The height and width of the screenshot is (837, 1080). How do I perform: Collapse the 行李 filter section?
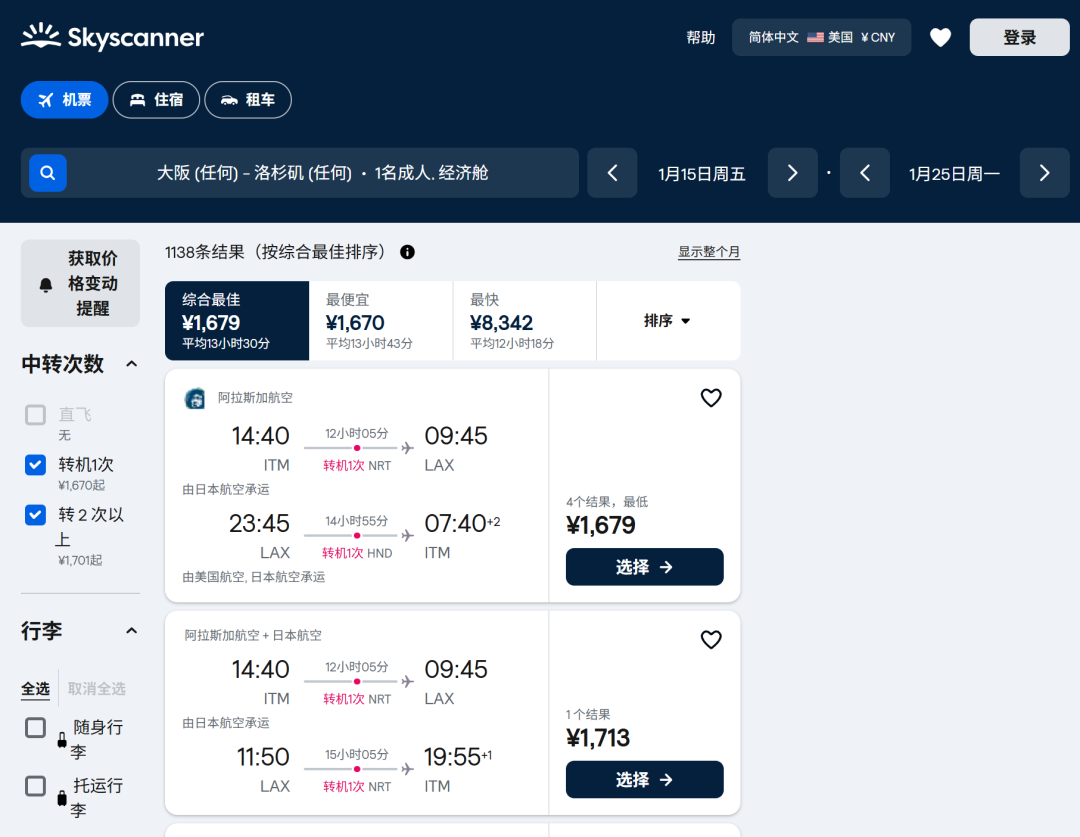coord(132,631)
